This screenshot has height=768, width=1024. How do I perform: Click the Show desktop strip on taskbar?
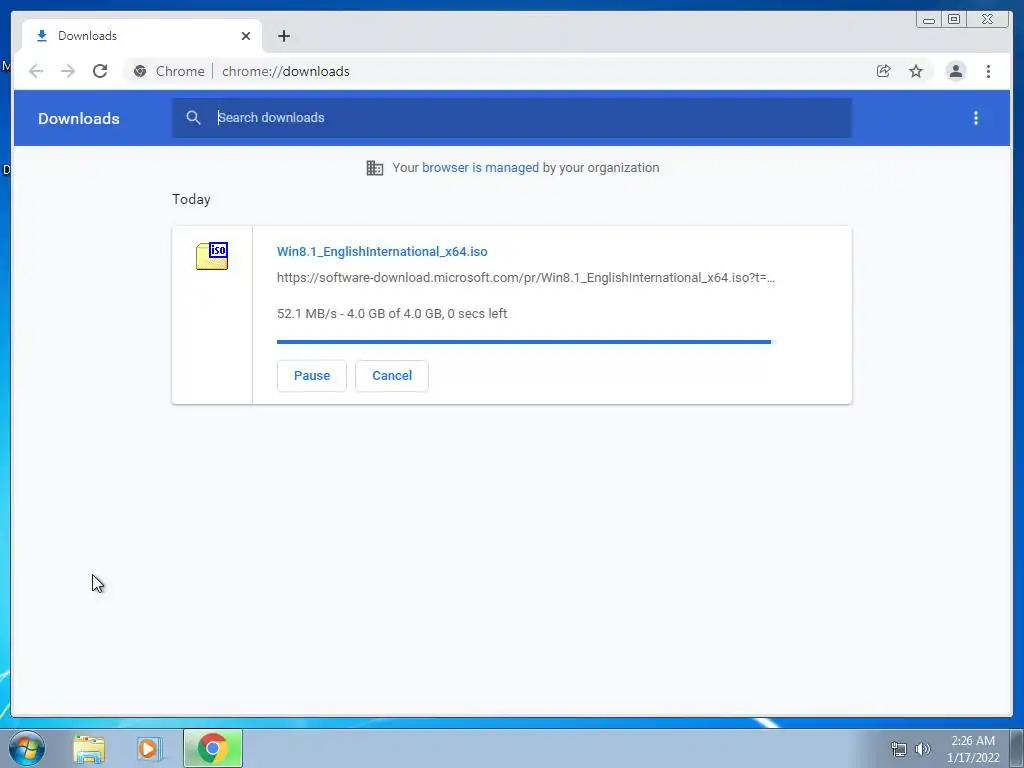pyautogui.click(x=1017, y=748)
